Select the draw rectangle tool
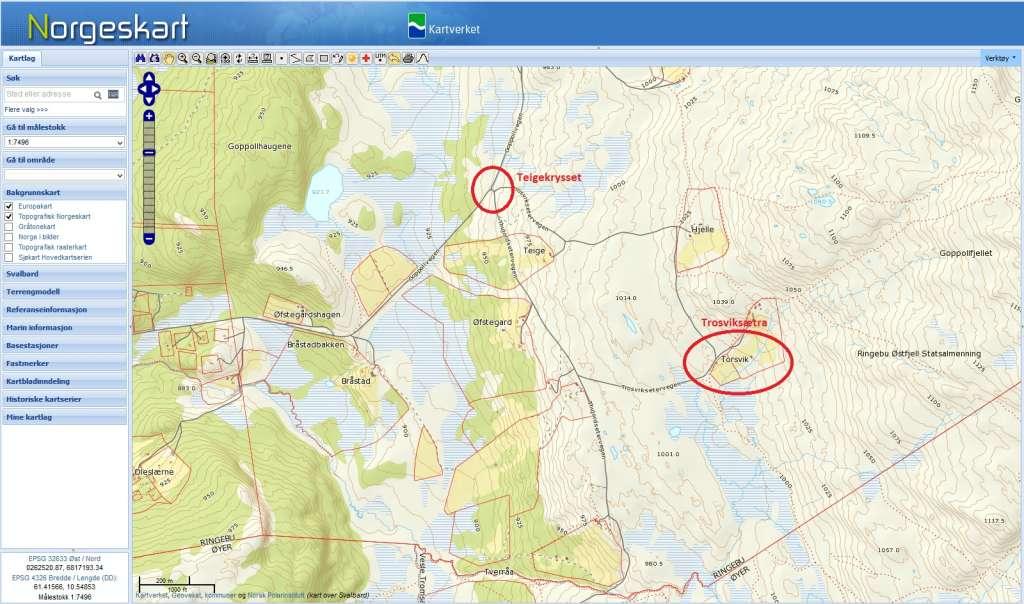The width and height of the screenshot is (1024, 604). point(324,58)
